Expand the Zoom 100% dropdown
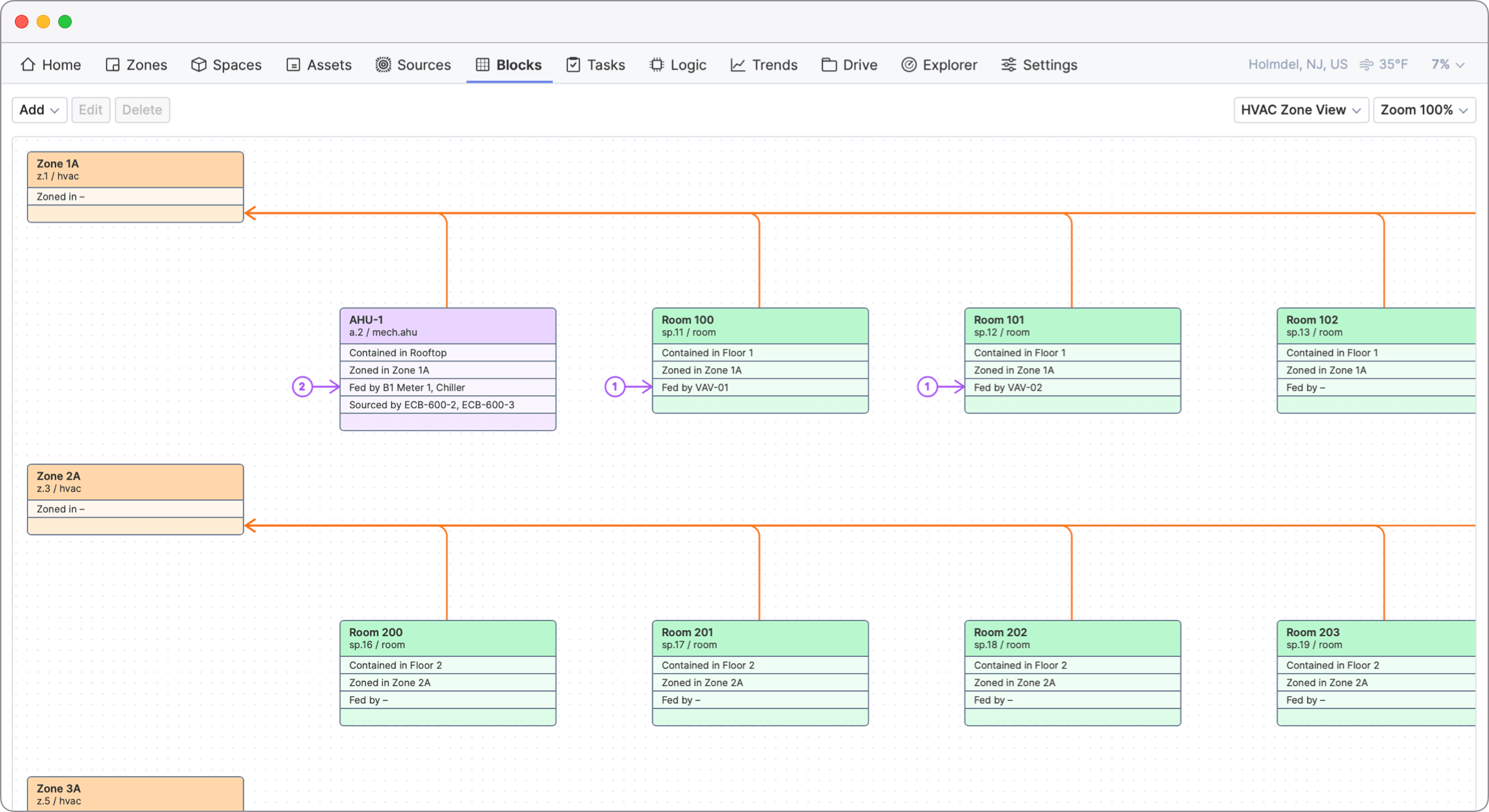Screen dimensions: 1489x812 point(1423,110)
